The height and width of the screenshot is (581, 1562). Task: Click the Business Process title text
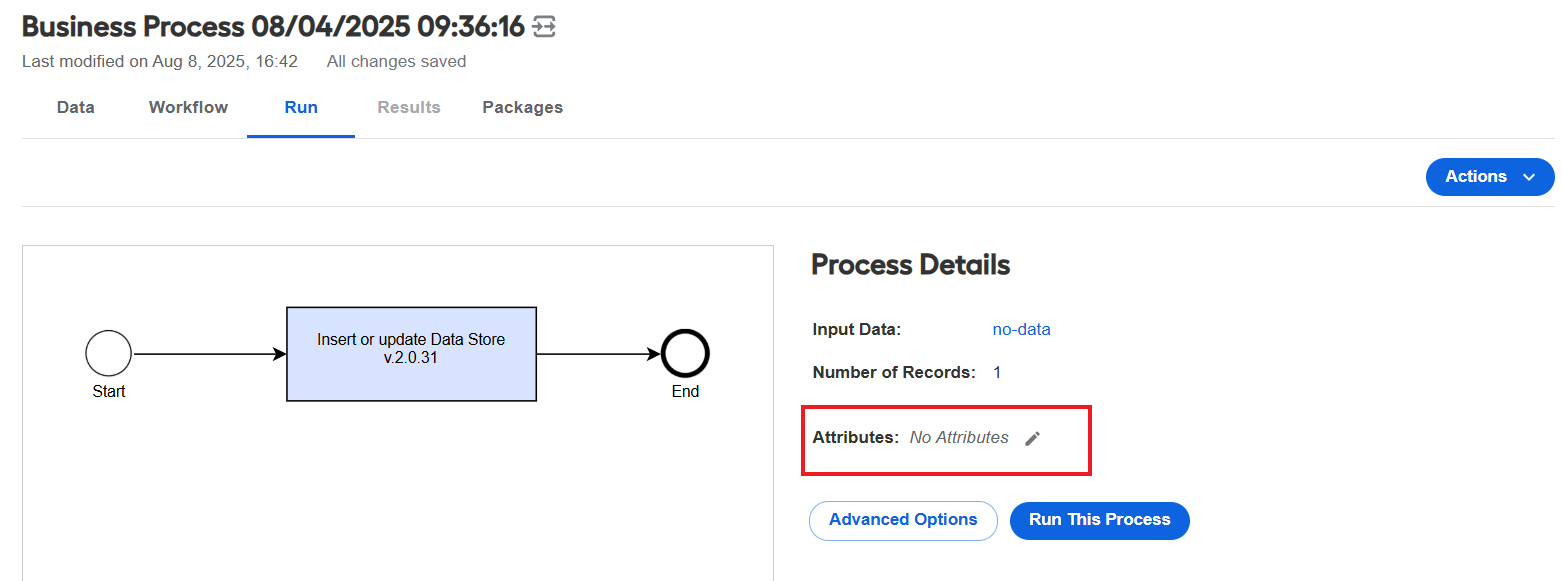click(273, 27)
